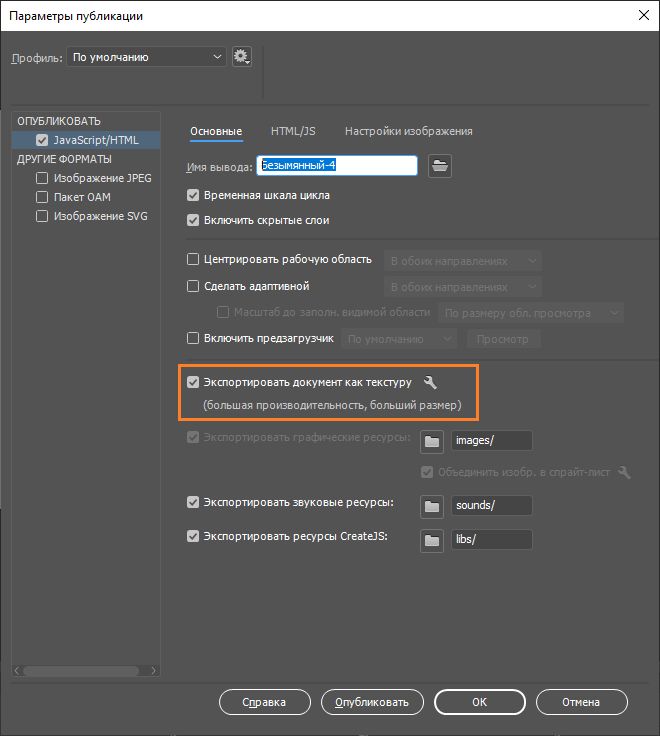The image size is (660, 736).
Task: Click scrollbar left arrow in formats list
Action: tap(17, 671)
